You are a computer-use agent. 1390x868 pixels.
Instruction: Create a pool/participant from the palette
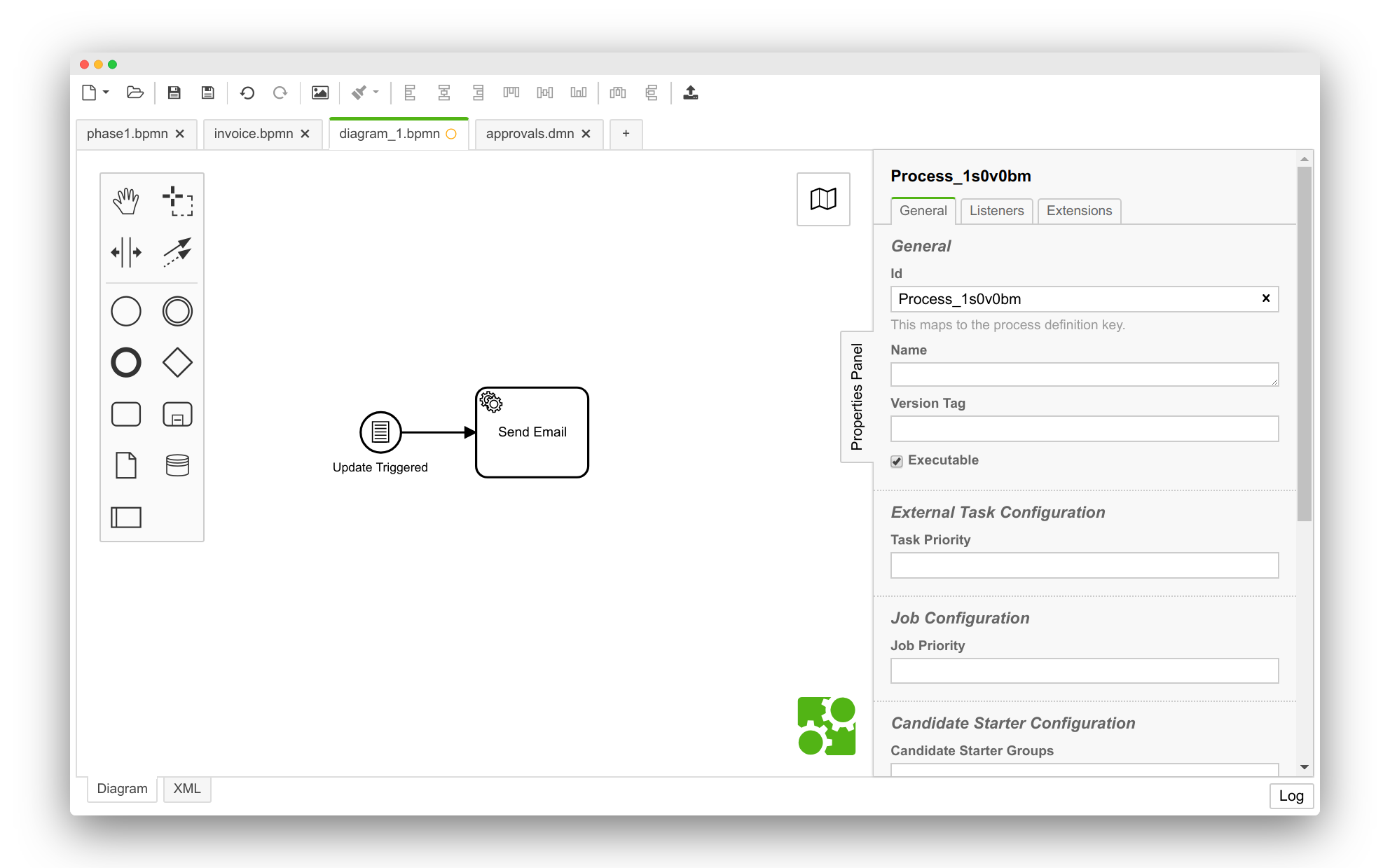click(126, 517)
